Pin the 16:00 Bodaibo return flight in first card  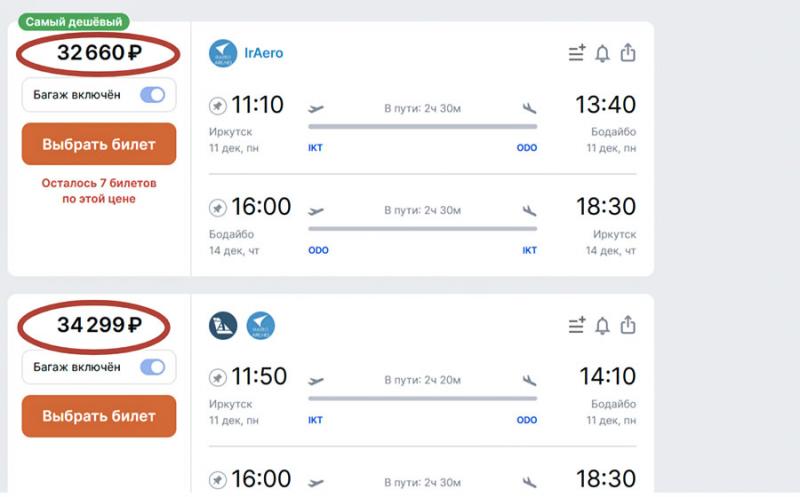(x=217, y=208)
